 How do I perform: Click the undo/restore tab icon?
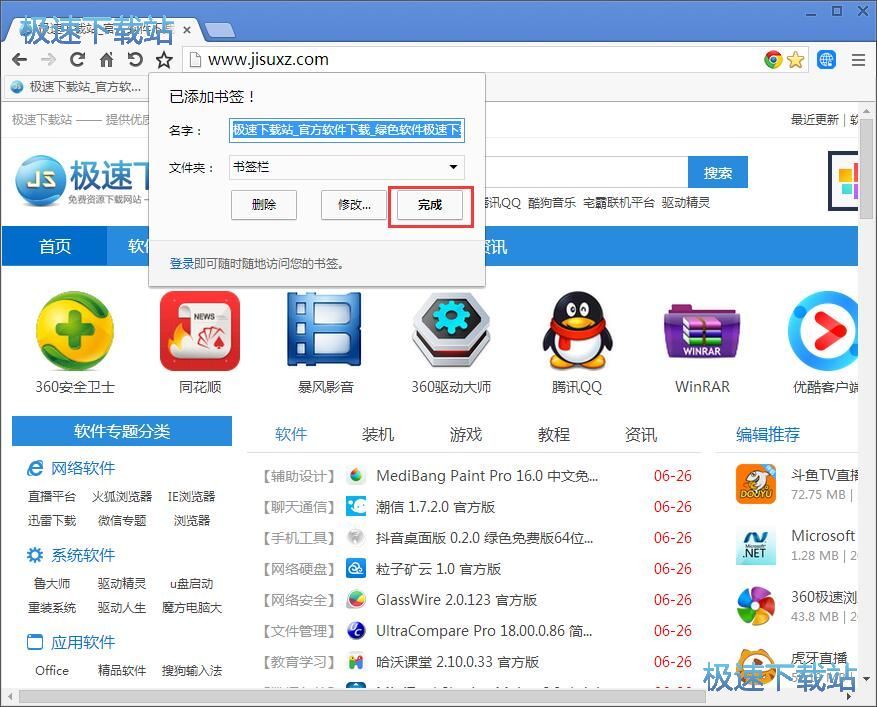pos(135,59)
